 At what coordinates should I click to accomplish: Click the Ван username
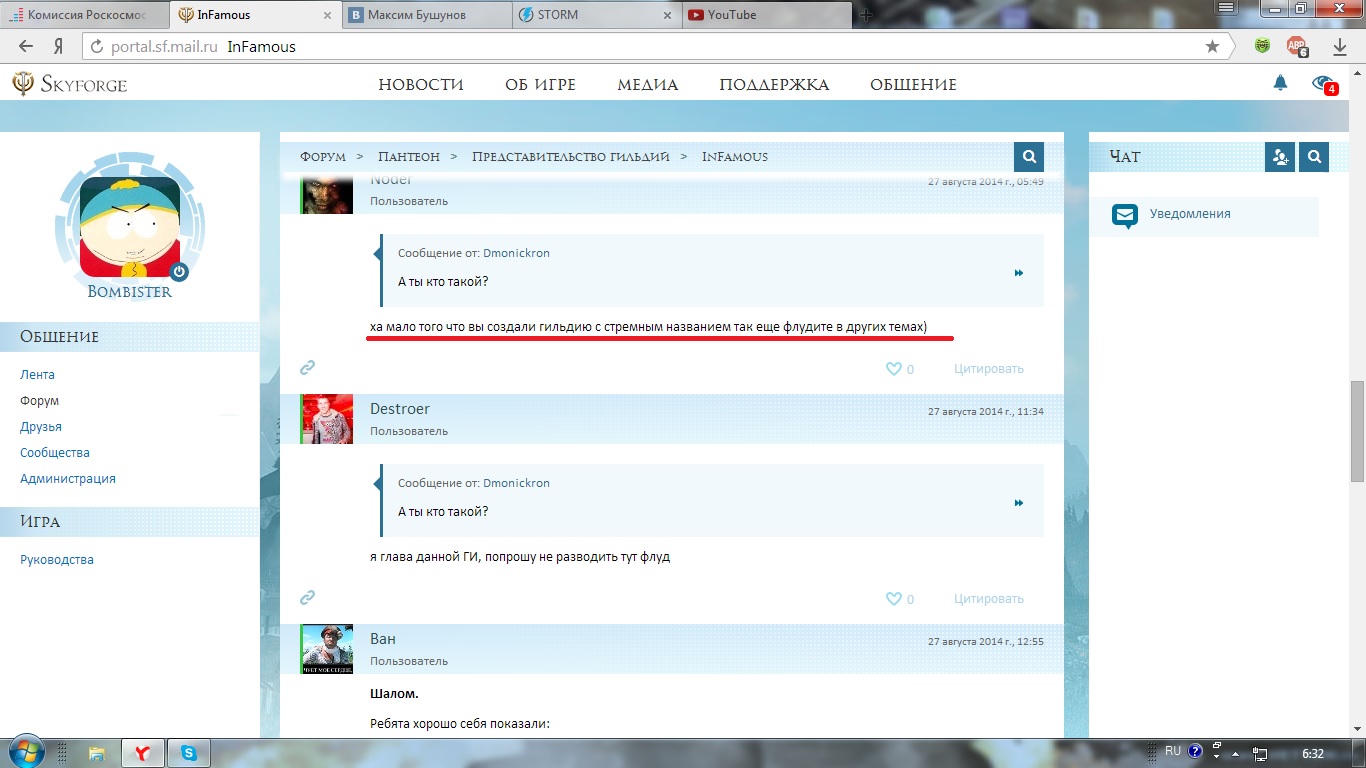[x=383, y=639]
